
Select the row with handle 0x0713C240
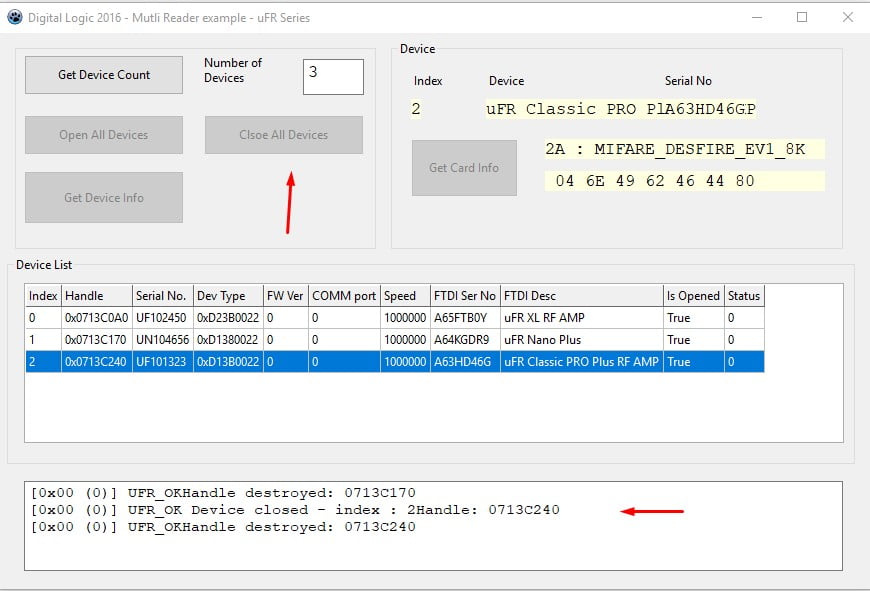point(394,362)
